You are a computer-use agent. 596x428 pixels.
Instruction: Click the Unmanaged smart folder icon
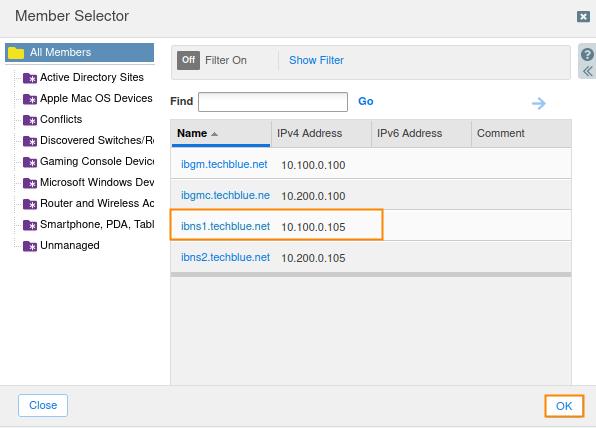click(x=30, y=246)
